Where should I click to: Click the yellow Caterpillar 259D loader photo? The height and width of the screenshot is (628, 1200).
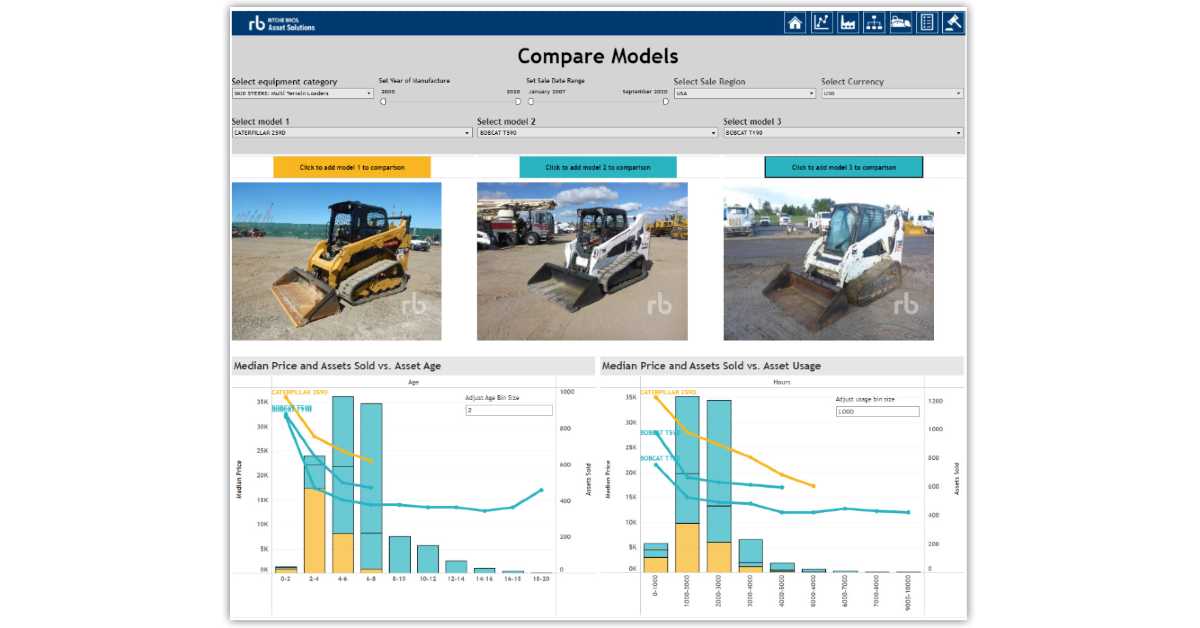click(336, 261)
